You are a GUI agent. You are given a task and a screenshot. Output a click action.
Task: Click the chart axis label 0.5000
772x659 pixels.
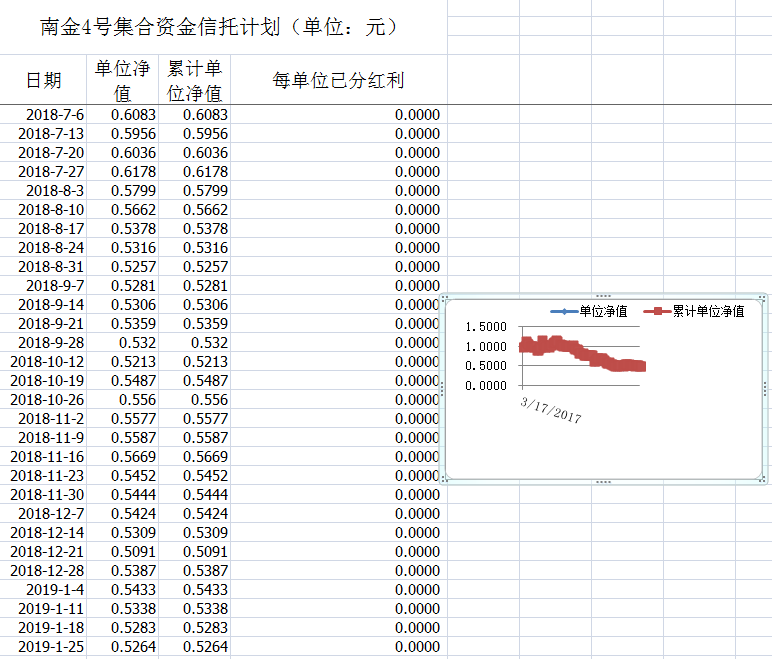pos(486,366)
